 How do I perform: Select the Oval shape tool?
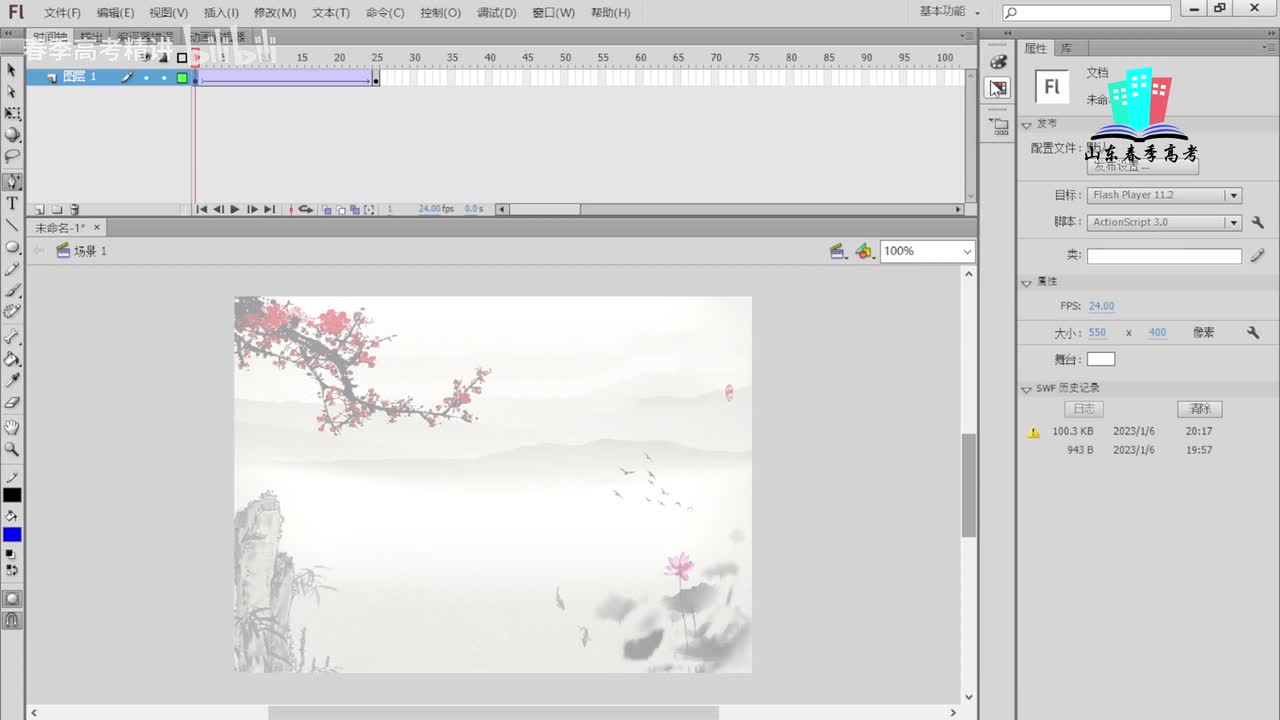(12, 247)
